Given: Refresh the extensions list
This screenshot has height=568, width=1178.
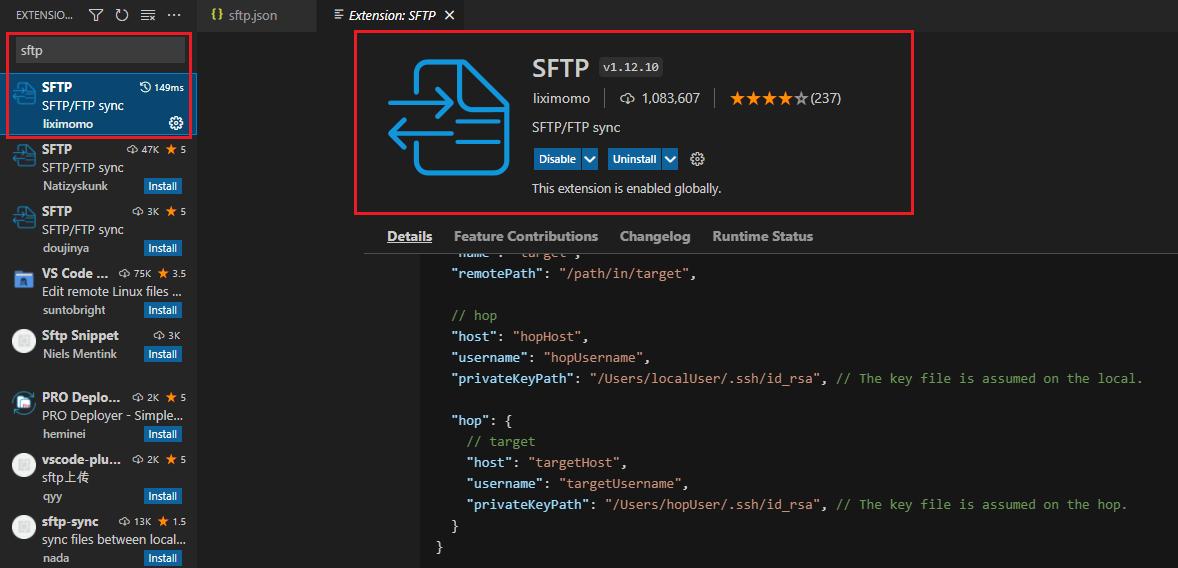Looking at the screenshot, I should 122,15.
